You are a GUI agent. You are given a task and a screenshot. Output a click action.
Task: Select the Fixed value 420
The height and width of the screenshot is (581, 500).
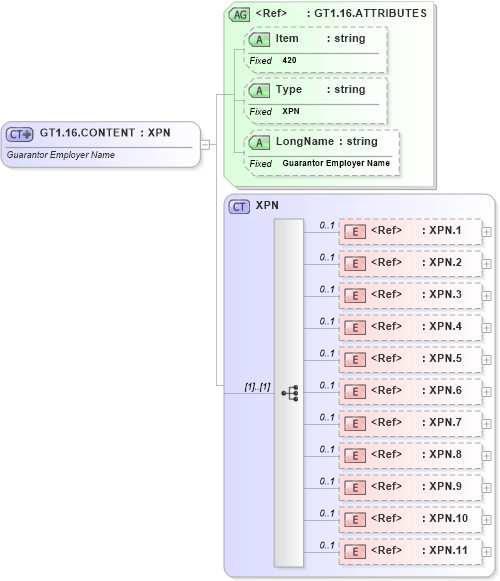click(x=289, y=60)
